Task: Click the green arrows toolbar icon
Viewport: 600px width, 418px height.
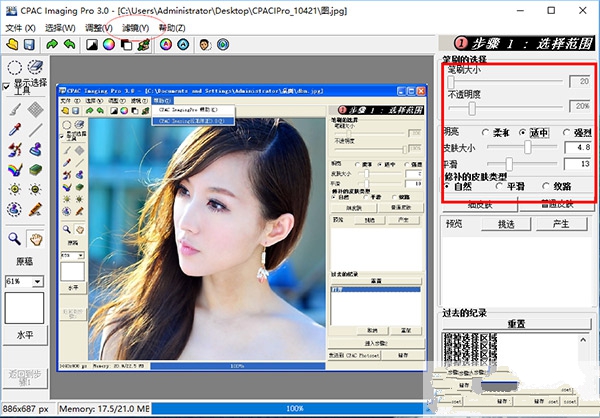Action: pyautogui.click(x=143, y=45)
